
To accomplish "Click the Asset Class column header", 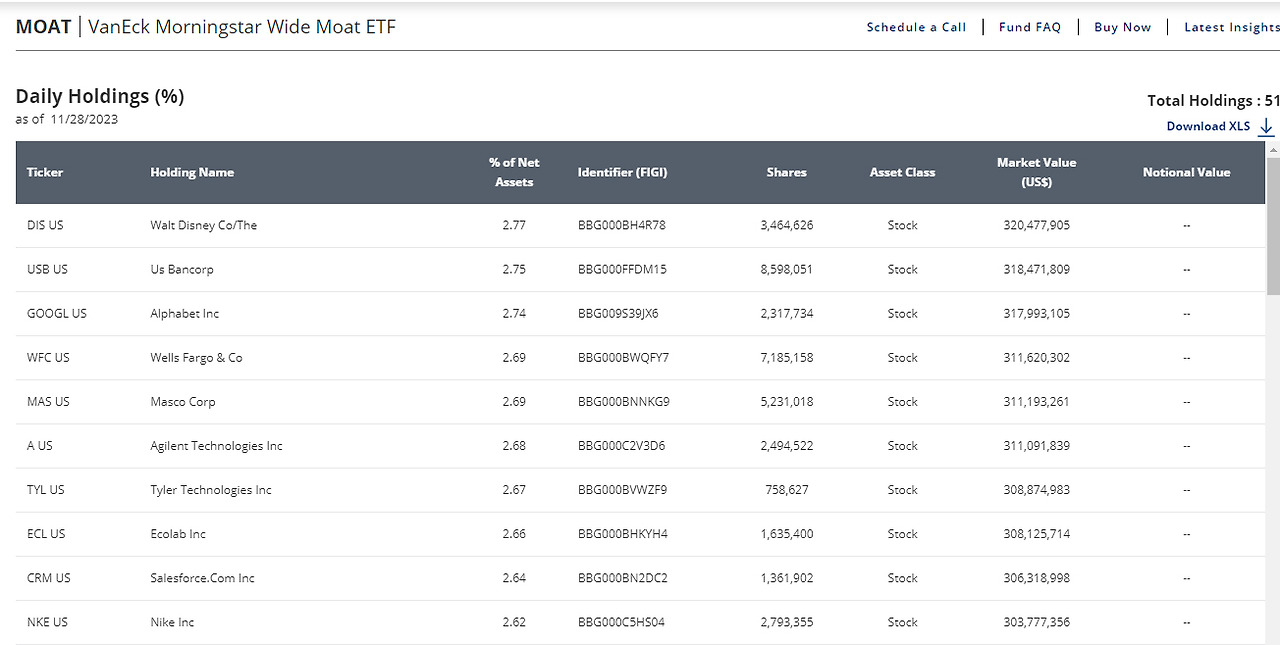I will pos(902,172).
